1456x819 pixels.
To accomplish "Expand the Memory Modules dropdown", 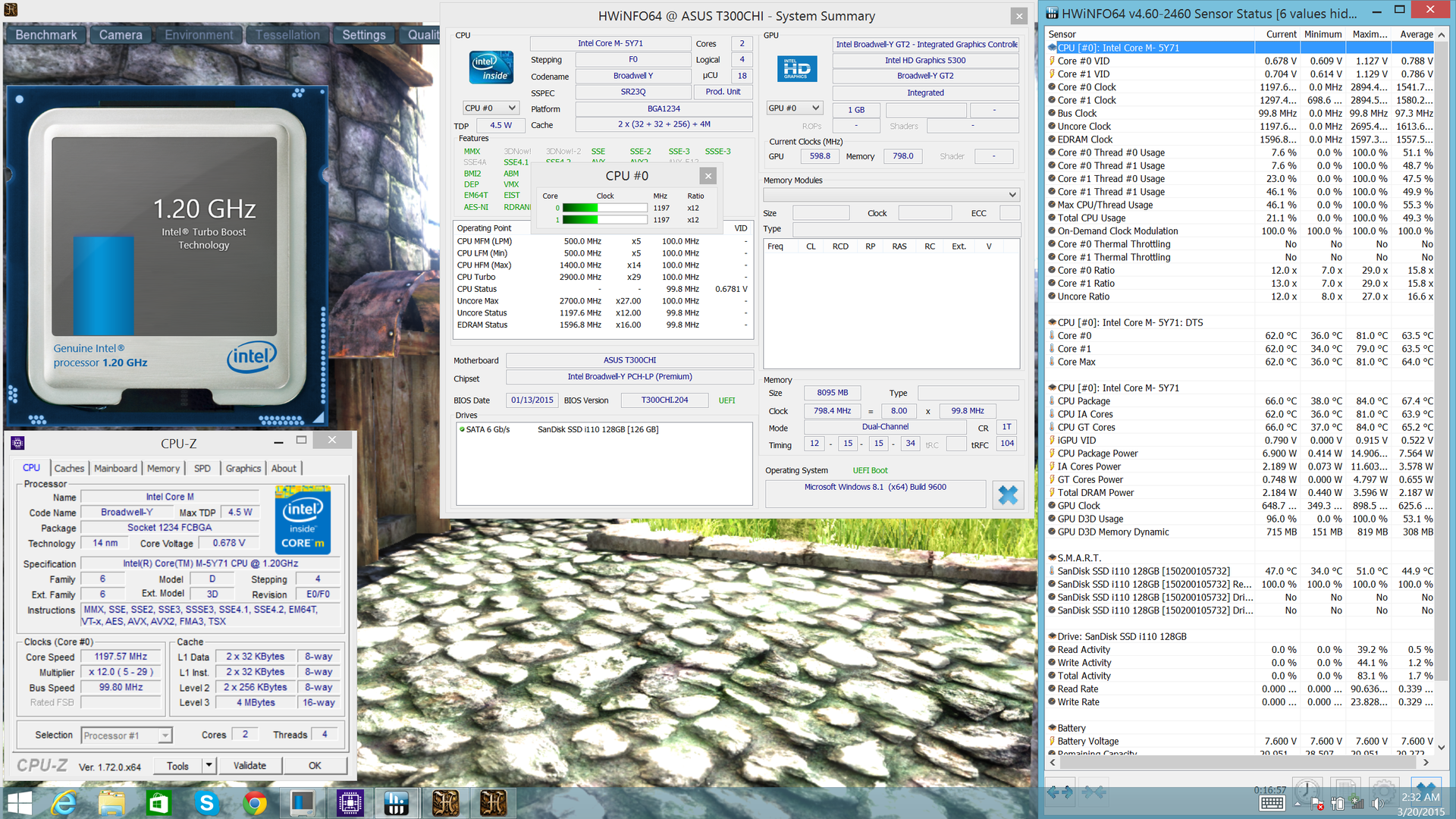I will coord(1012,195).
